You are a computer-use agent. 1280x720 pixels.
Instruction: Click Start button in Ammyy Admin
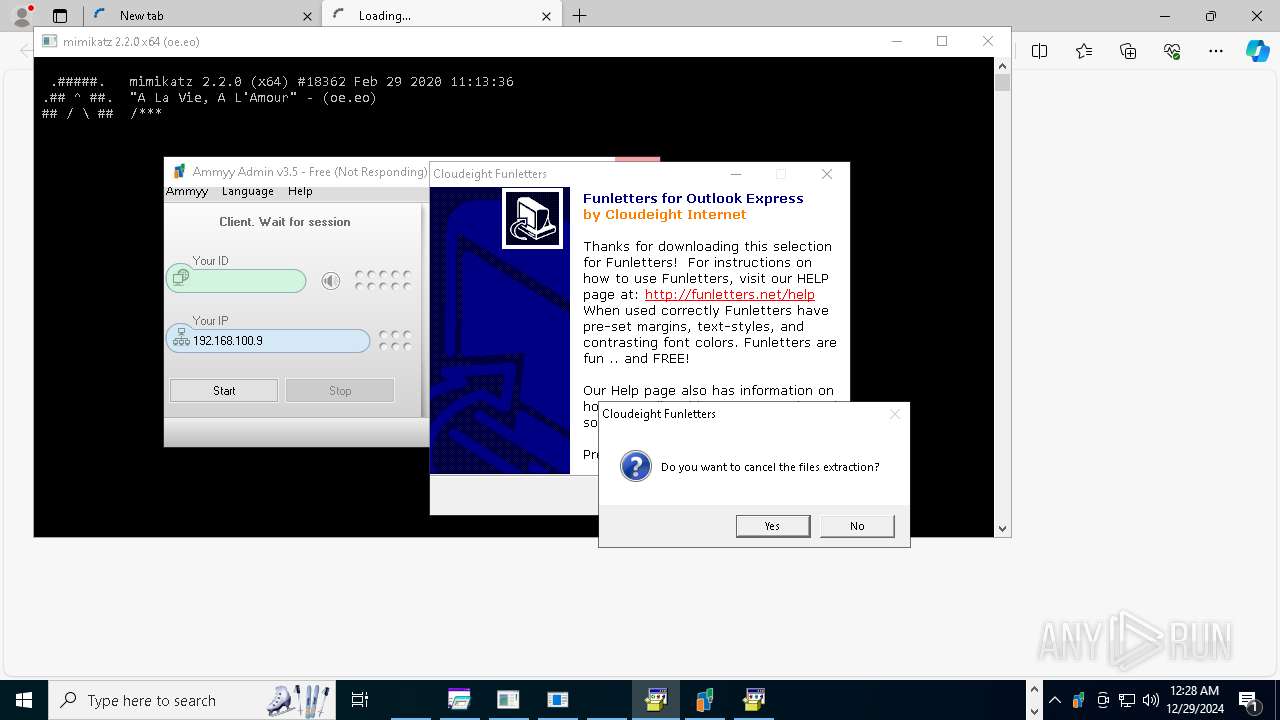click(x=224, y=390)
